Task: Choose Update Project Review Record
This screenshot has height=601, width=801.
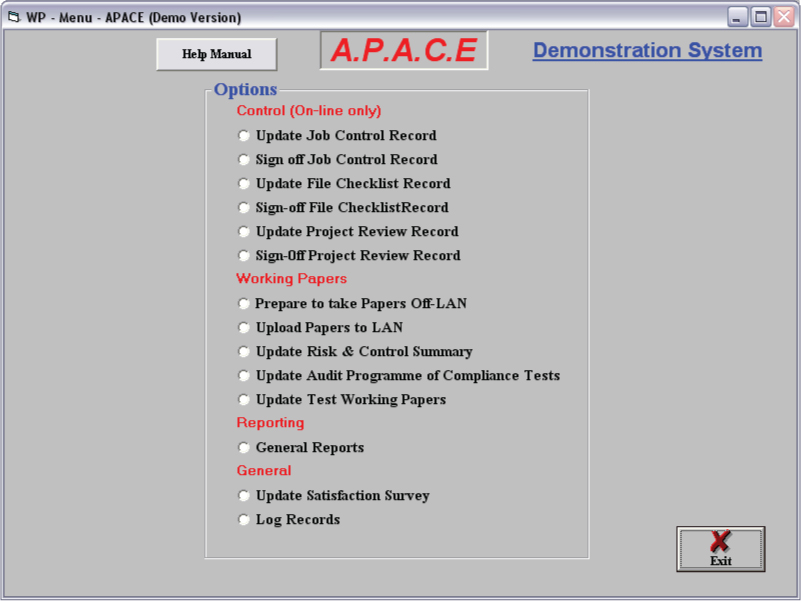Action: click(x=244, y=232)
